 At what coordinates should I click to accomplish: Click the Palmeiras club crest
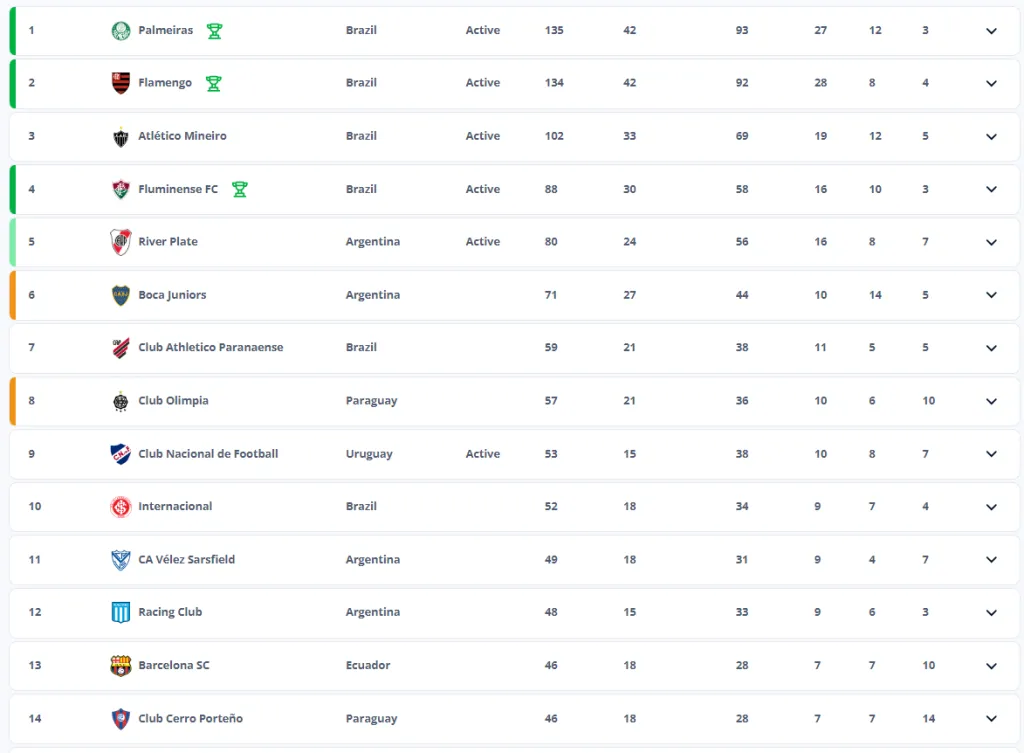coord(122,30)
